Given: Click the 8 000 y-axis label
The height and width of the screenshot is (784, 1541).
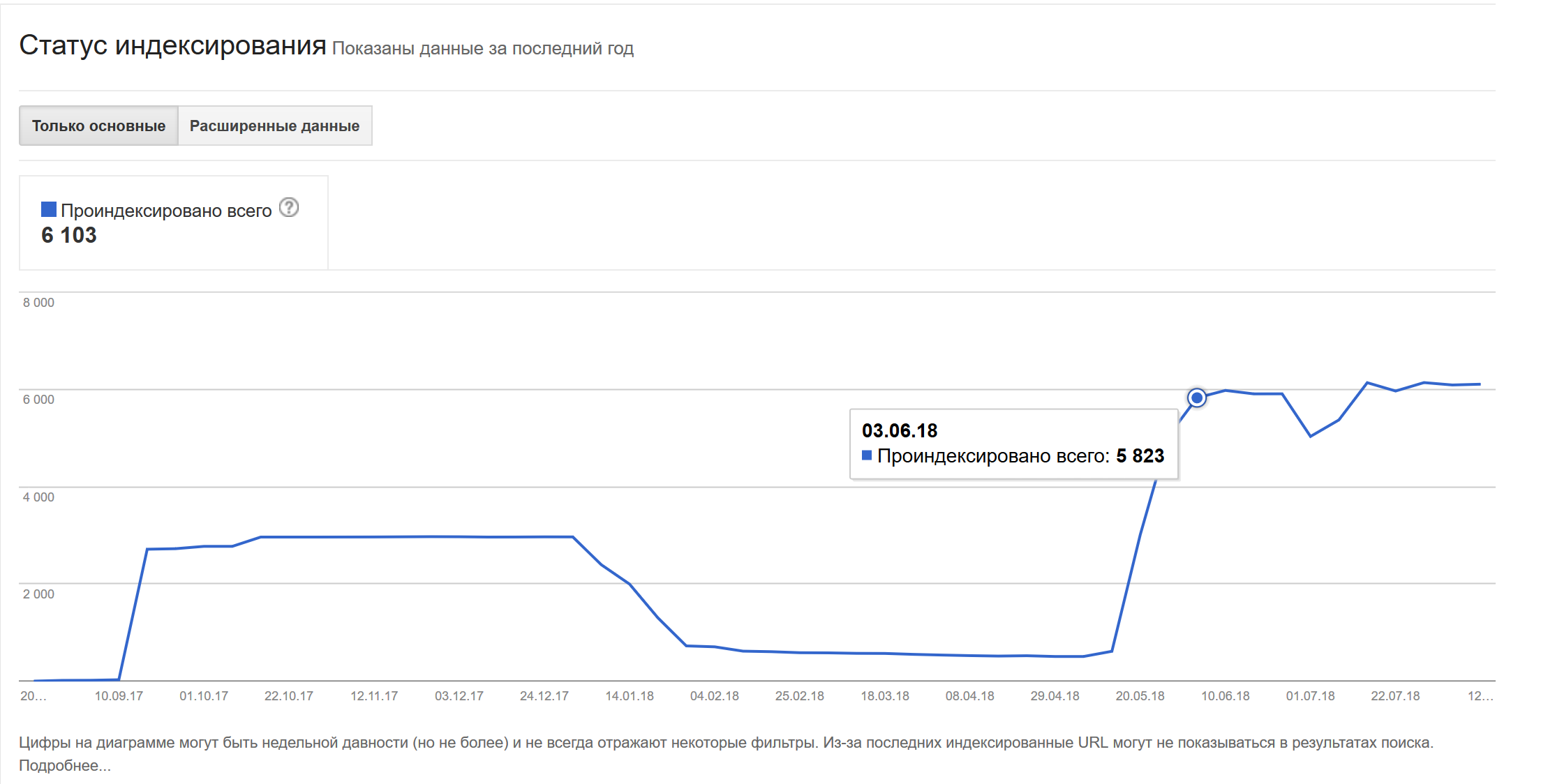Looking at the screenshot, I should [38, 303].
